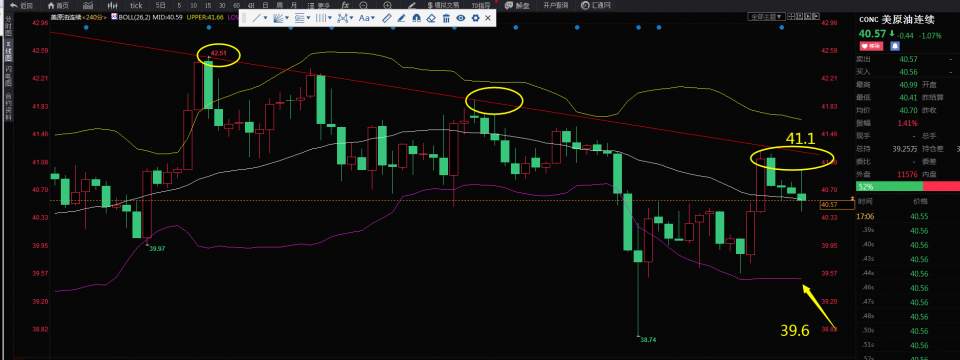Add to favorites with heart button
Viewport: 960px width, 360px height.
click(x=871, y=46)
